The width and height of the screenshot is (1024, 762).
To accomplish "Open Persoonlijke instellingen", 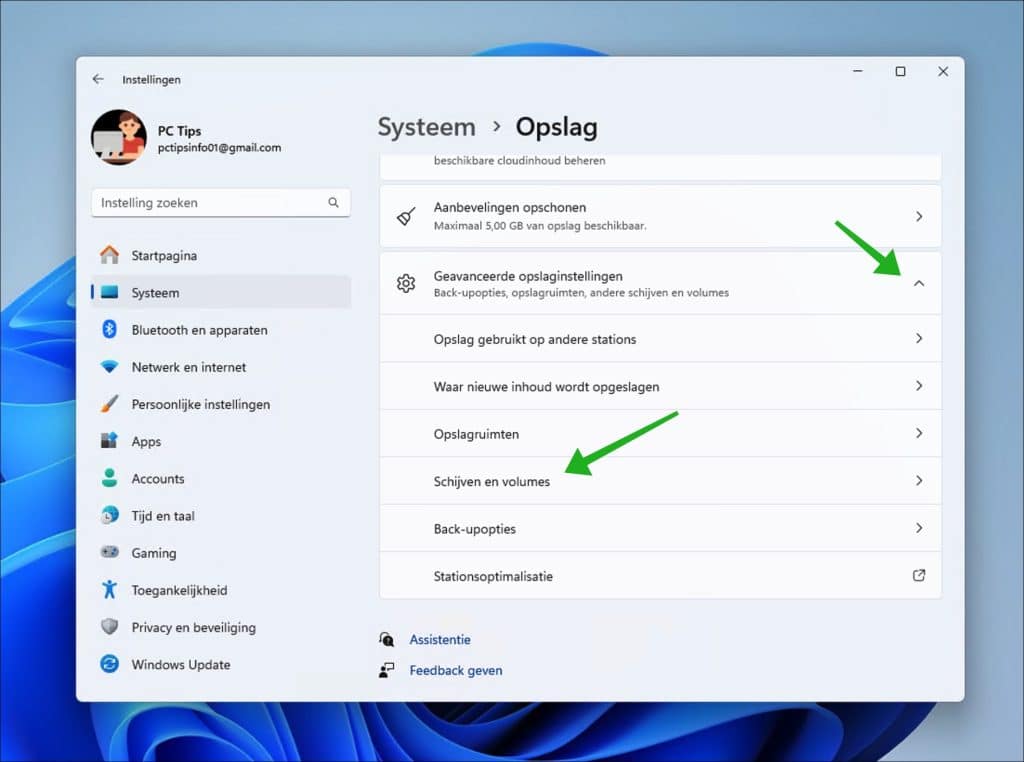I will click(221, 404).
